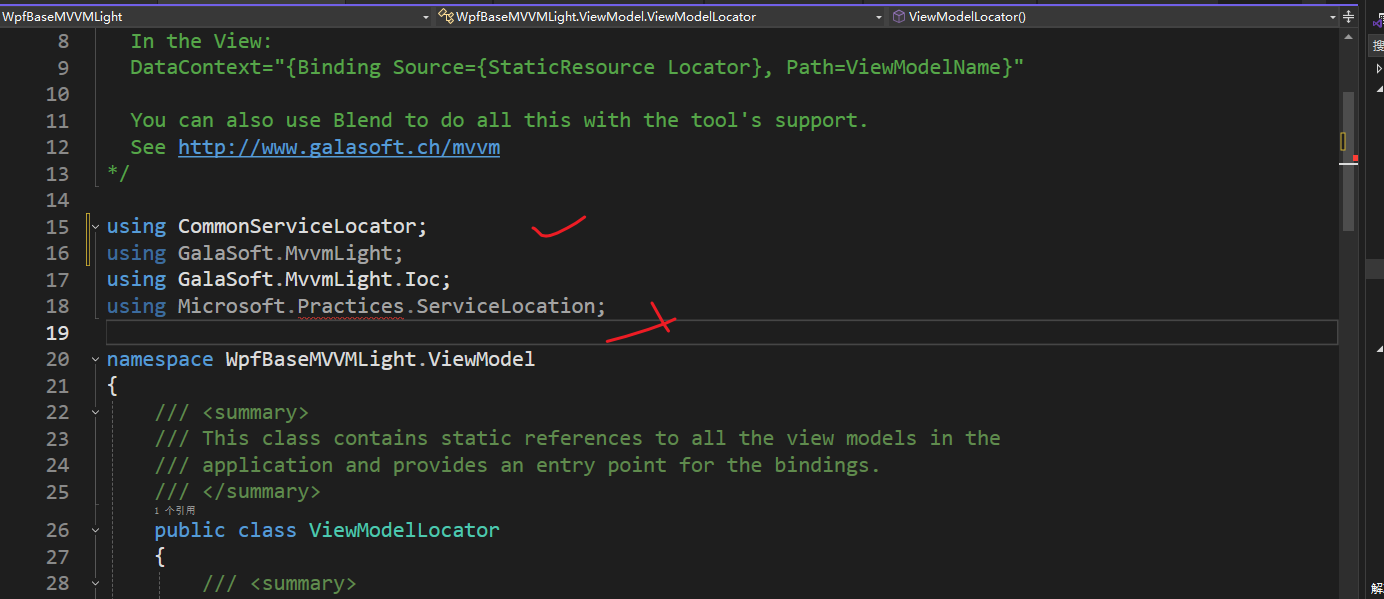This screenshot has width=1384, height=599.
Task: Click the class icon before WpfBaseMVVMLight.ViewModel.ViewModelLocator
Action: [x=447, y=16]
